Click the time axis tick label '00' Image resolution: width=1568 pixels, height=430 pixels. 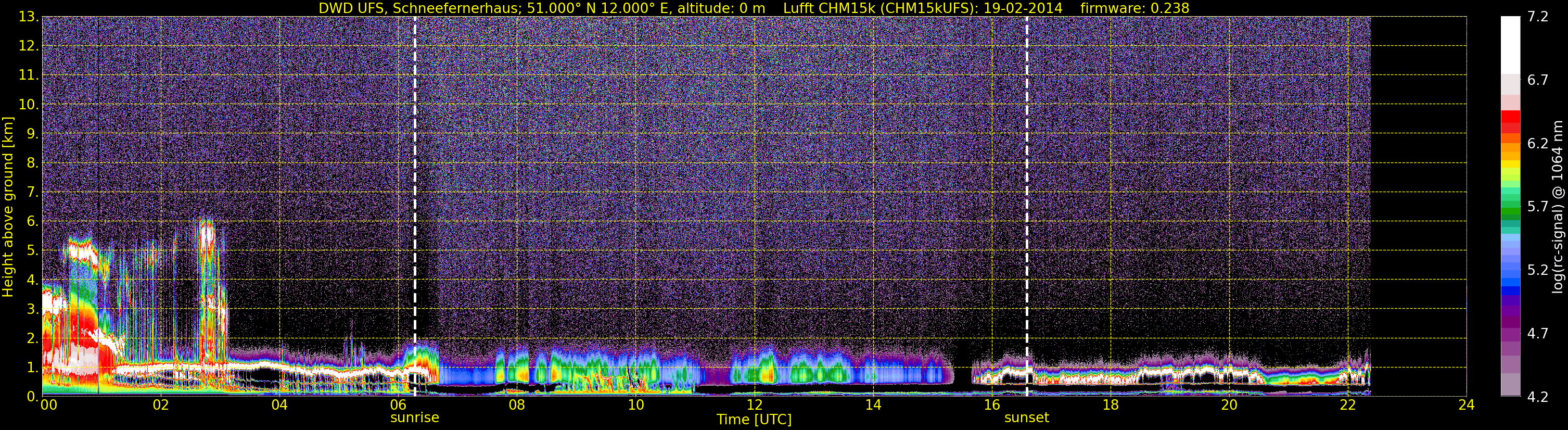(49, 405)
